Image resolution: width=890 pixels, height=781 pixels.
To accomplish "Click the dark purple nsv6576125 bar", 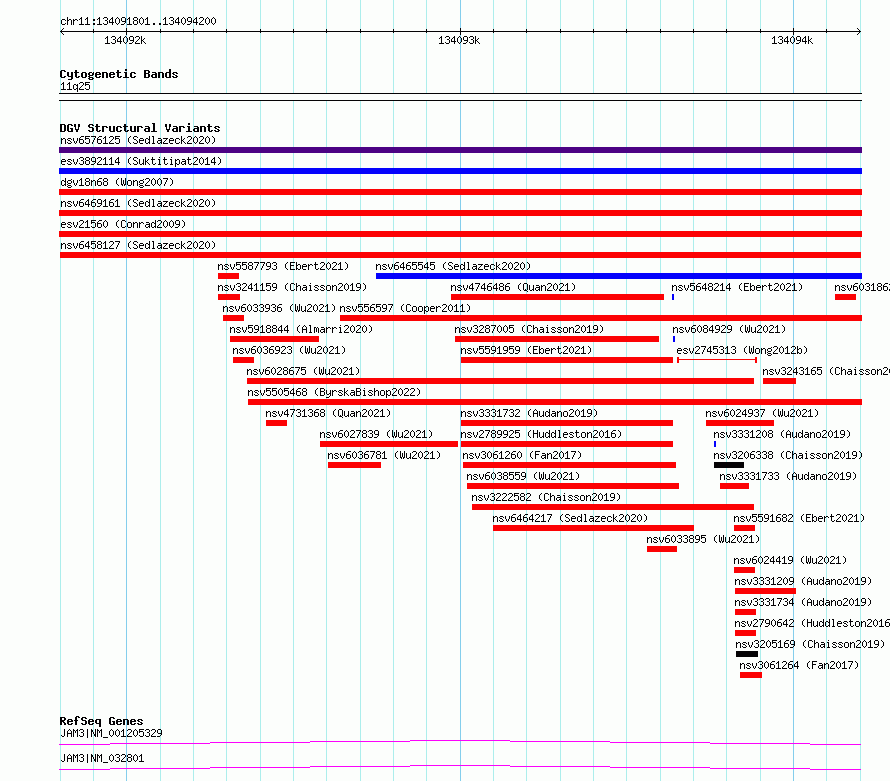I will 460,150.
